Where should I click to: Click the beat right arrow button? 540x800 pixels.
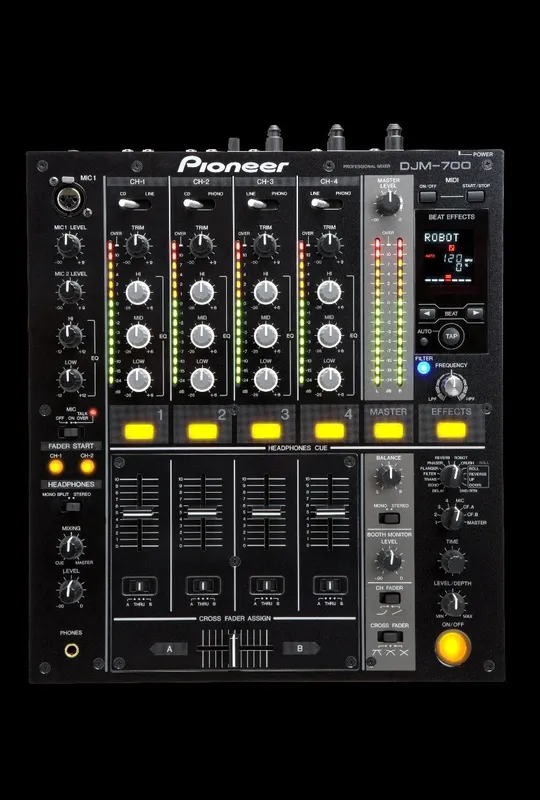click(475, 313)
